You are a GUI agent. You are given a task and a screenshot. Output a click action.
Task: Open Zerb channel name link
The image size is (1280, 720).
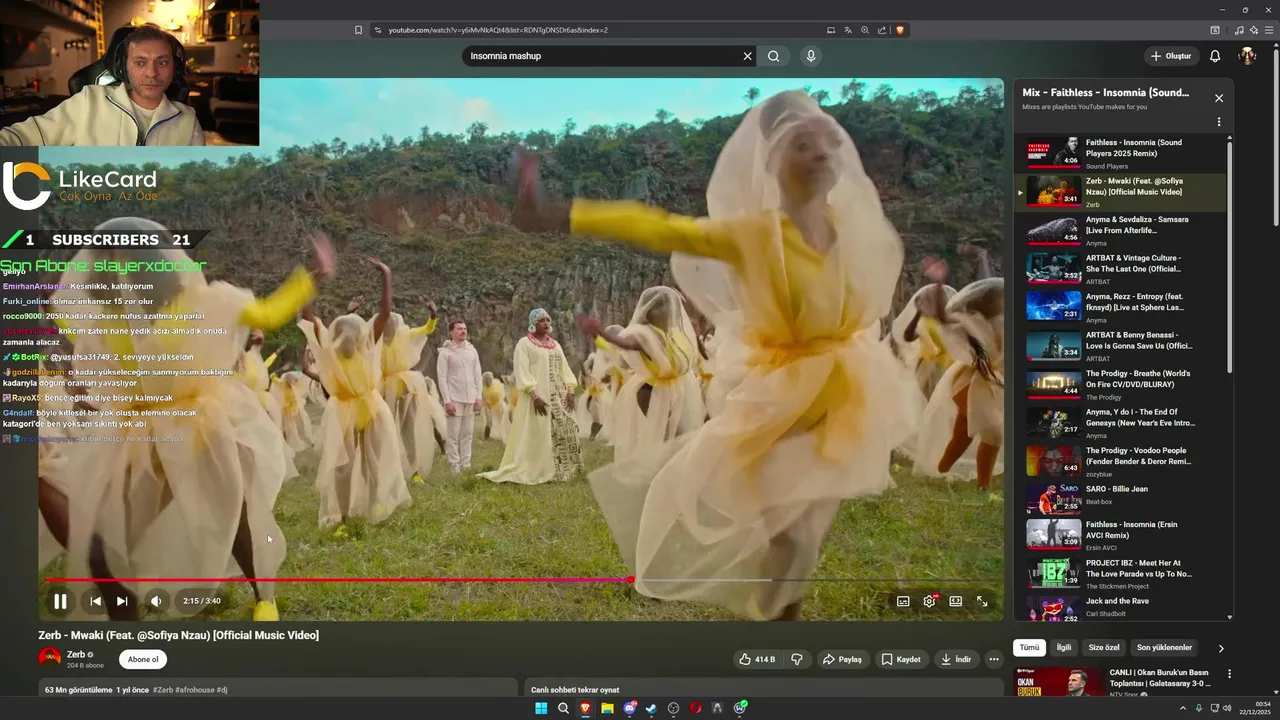pyautogui.click(x=75, y=654)
